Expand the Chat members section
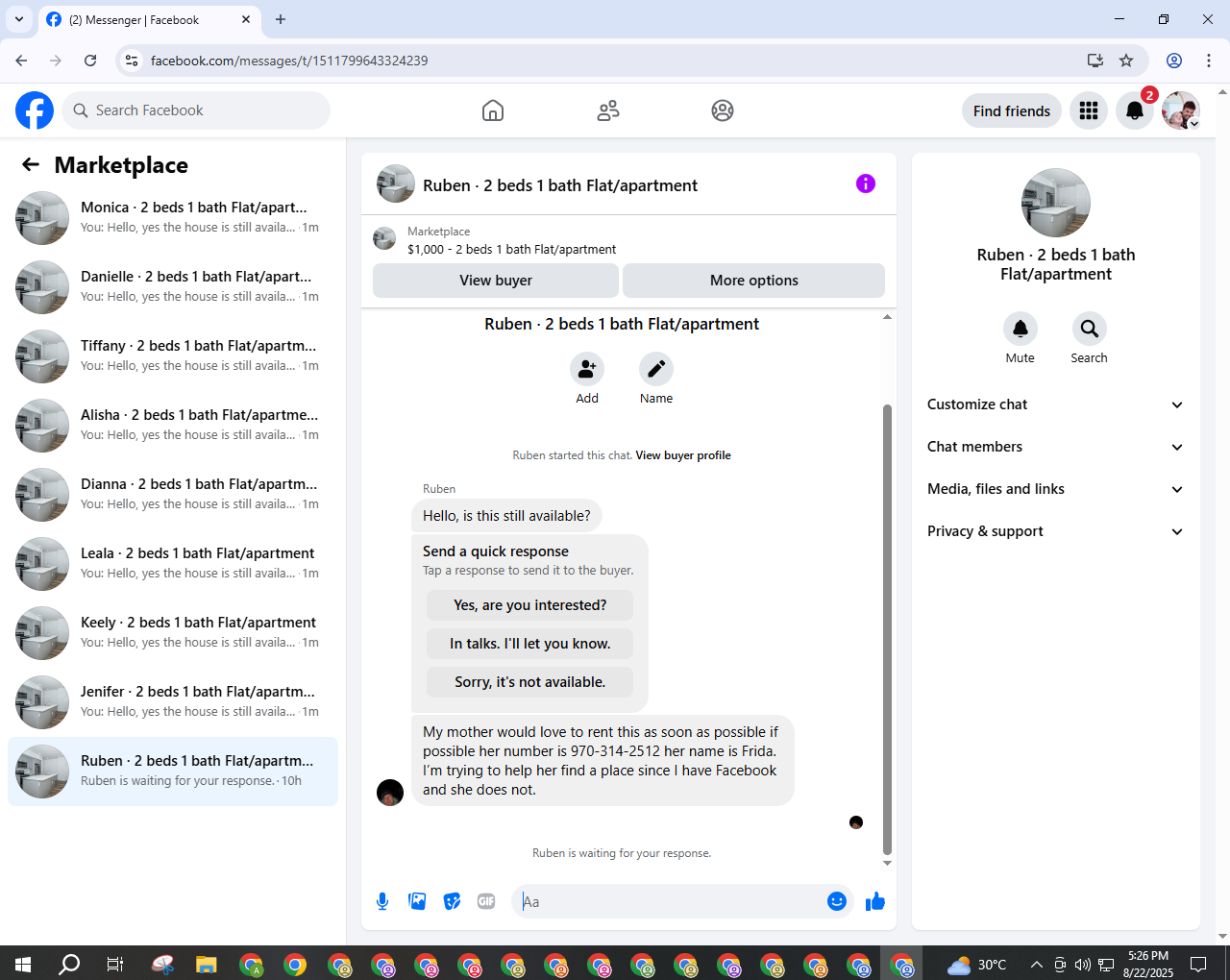This screenshot has width=1230, height=980. (x=1056, y=447)
